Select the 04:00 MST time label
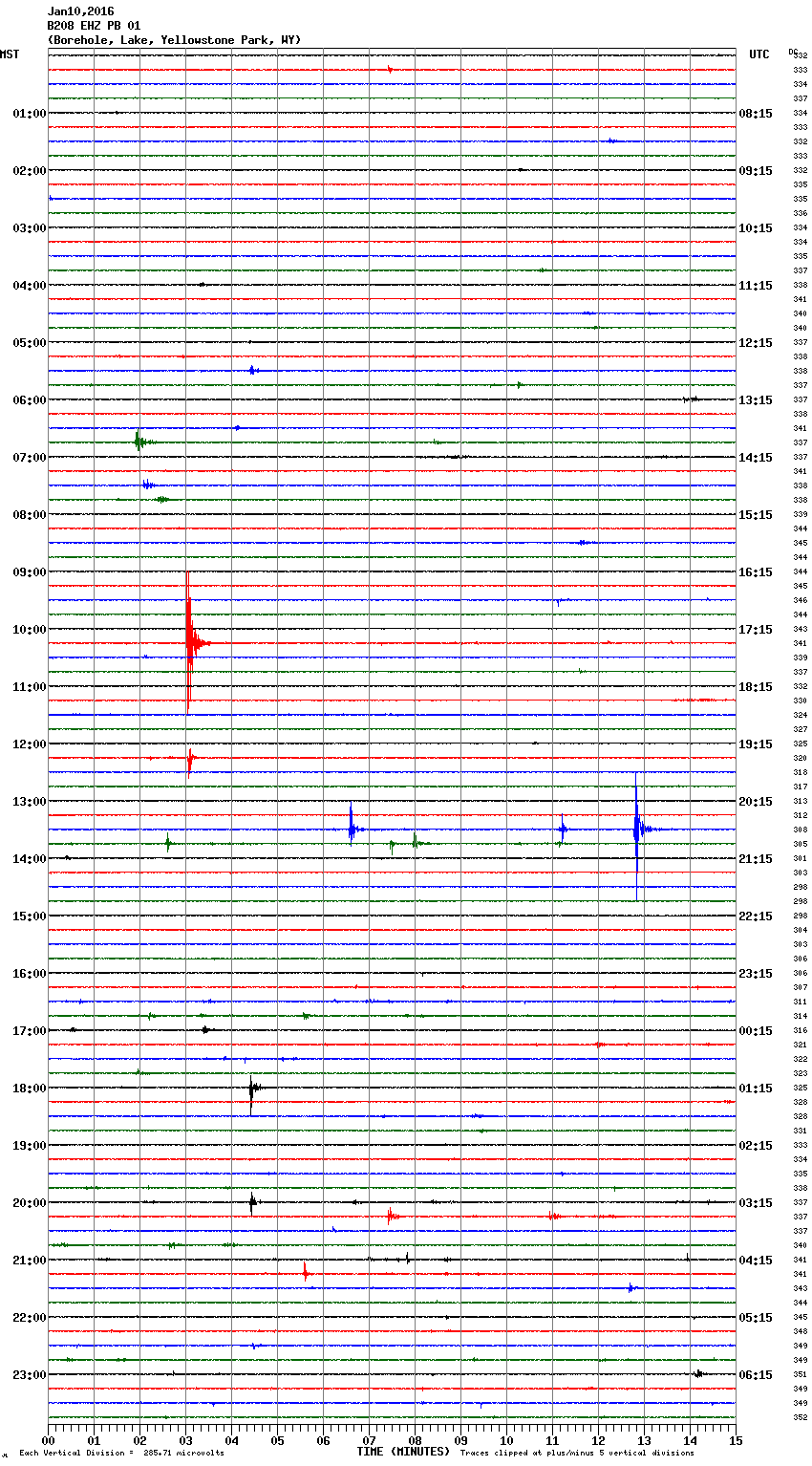The width and height of the screenshot is (812, 1466). 30,286
